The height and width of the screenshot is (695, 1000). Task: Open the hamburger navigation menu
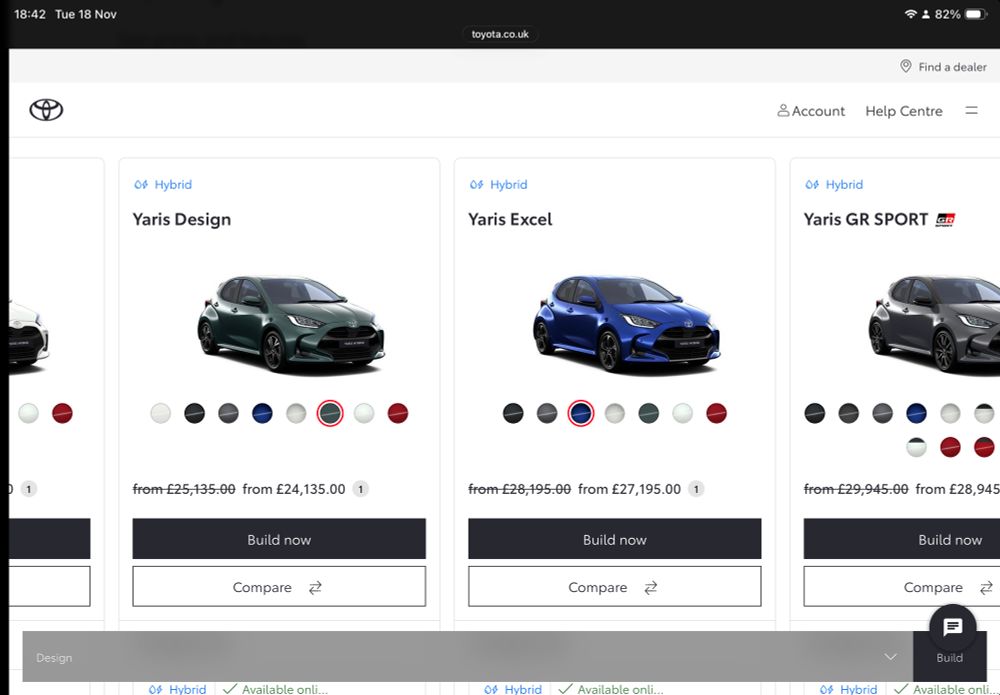[x=971, y=111]
